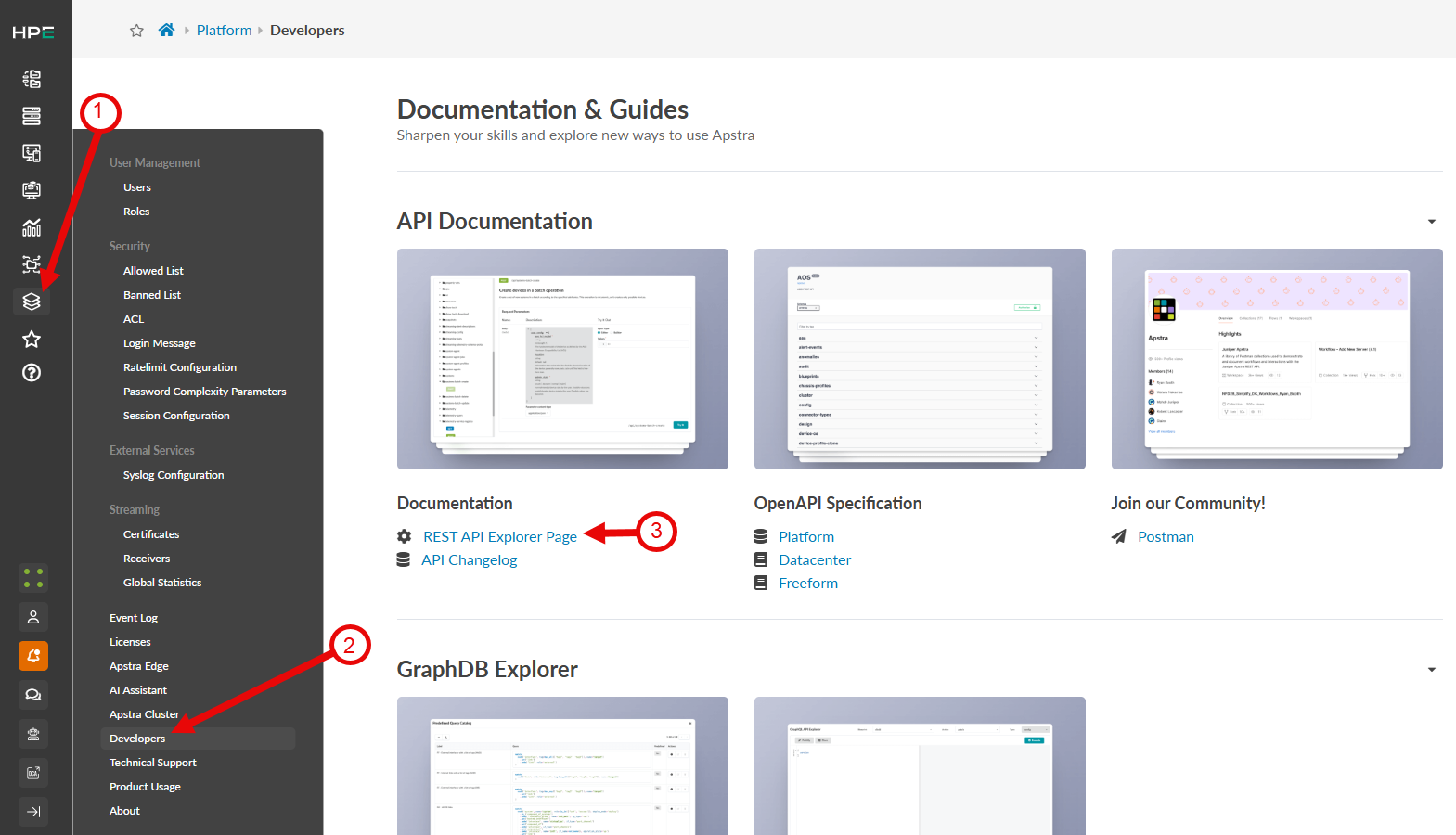Open the robot assistant icon

tap(33, 734)
